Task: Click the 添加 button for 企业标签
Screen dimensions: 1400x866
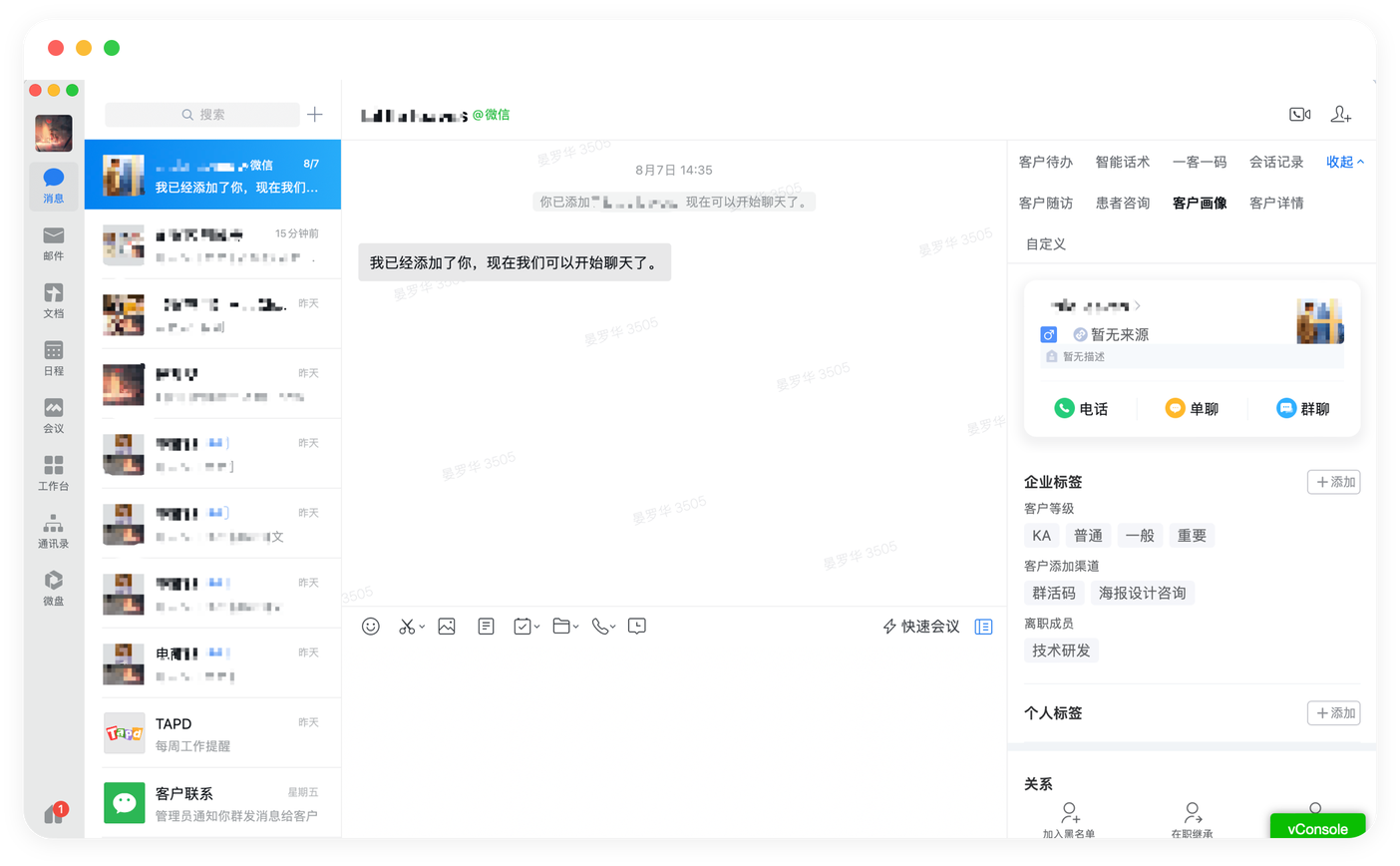Action: [1333, 482]
